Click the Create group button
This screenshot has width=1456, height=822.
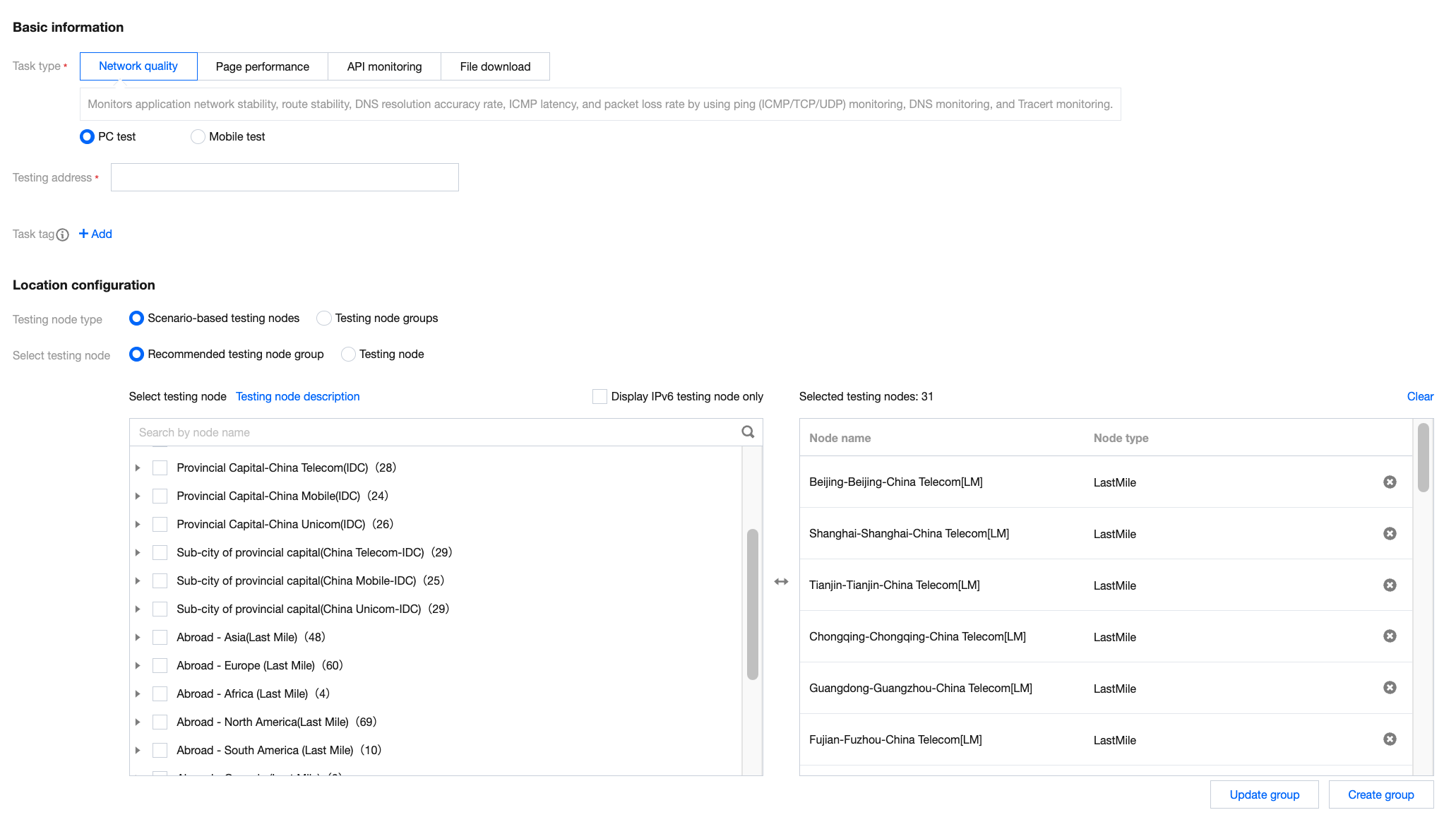coord(1380,794)
